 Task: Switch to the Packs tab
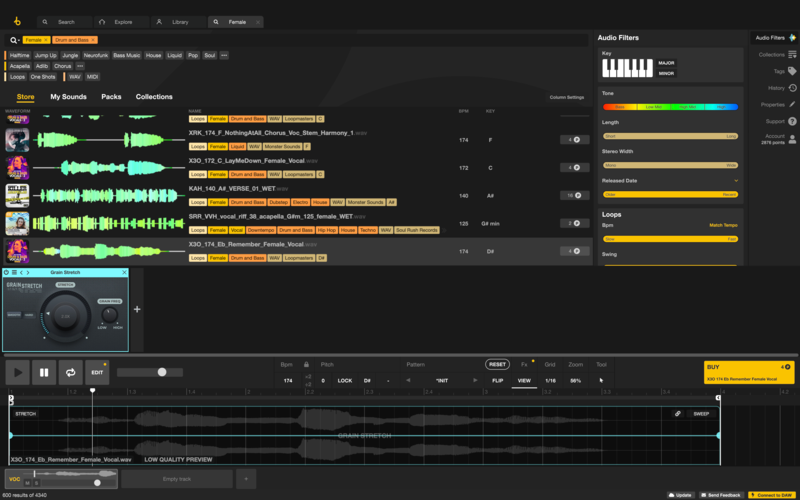[111, 96]
